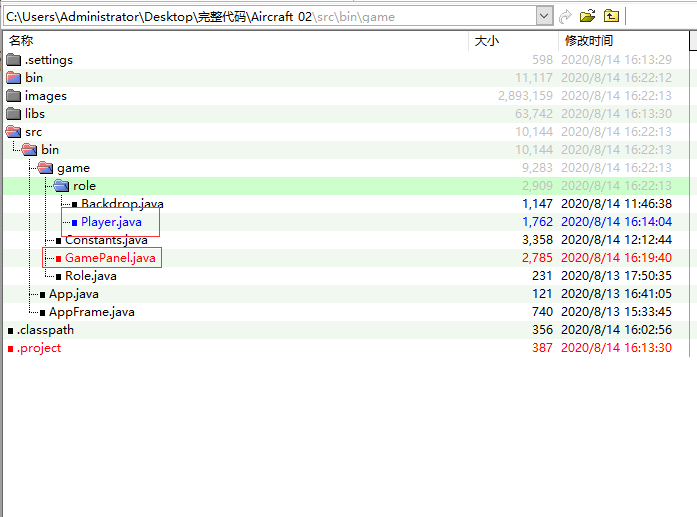697x517 pixels.
Task: Select the red .project file
Action: (x=39, y=348)
